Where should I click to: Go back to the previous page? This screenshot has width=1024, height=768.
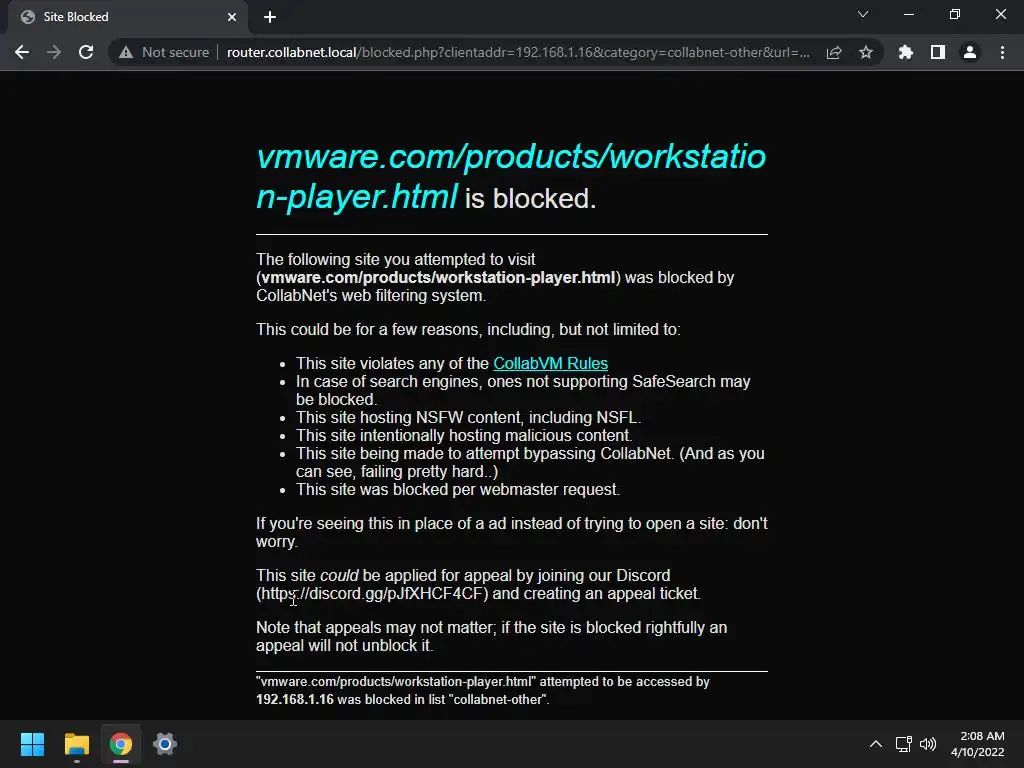click(22, 52)
